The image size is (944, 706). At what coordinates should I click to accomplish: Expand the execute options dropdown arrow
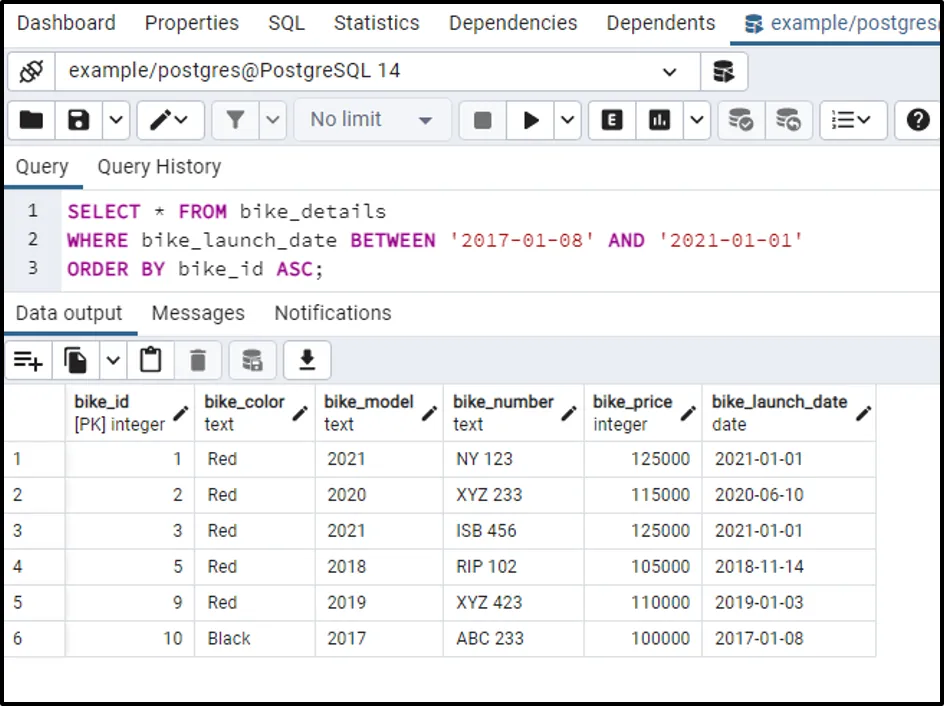(x=568, y=120)
